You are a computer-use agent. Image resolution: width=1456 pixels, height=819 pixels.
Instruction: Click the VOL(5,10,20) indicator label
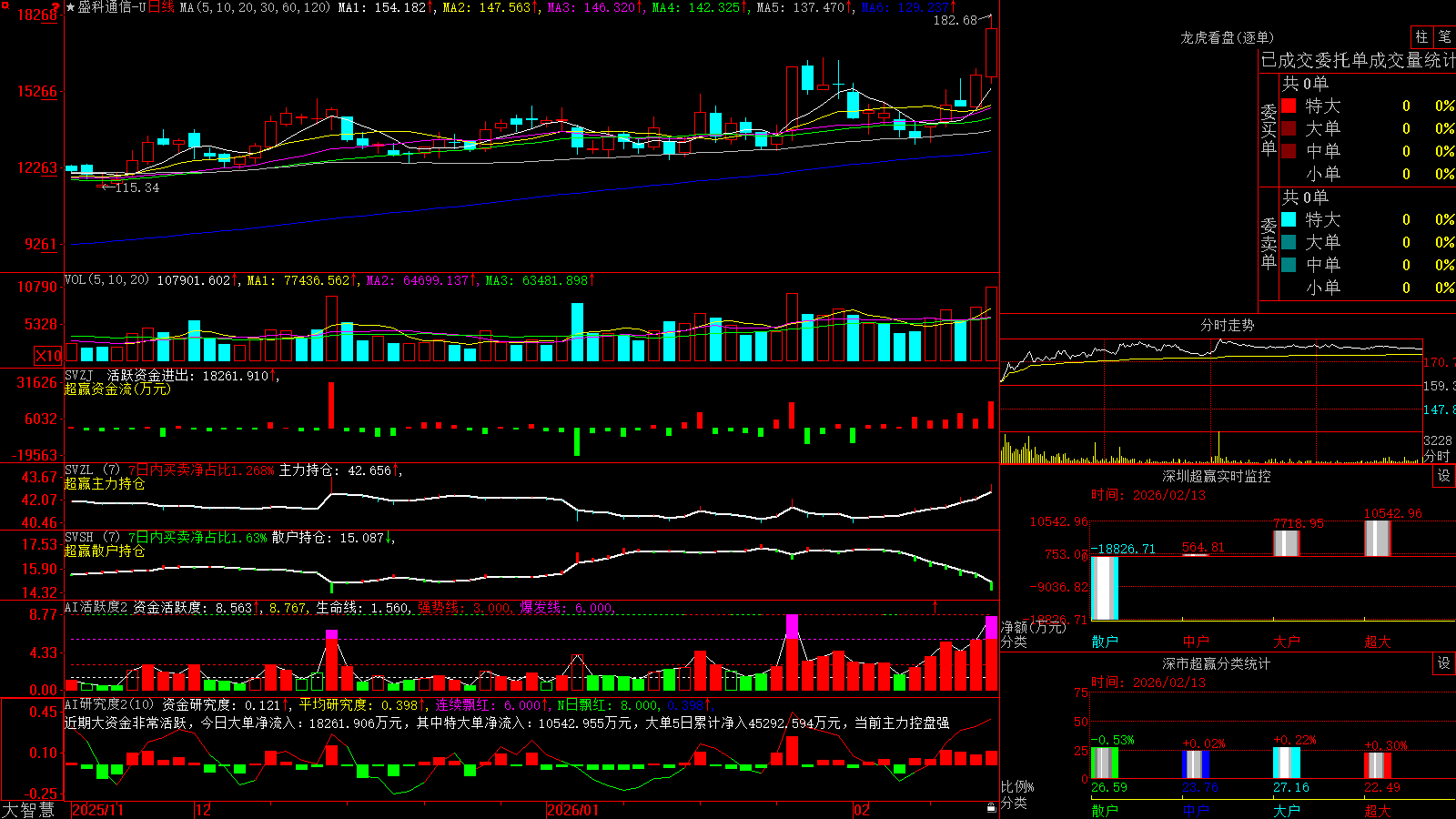click(x=106, y=280)
